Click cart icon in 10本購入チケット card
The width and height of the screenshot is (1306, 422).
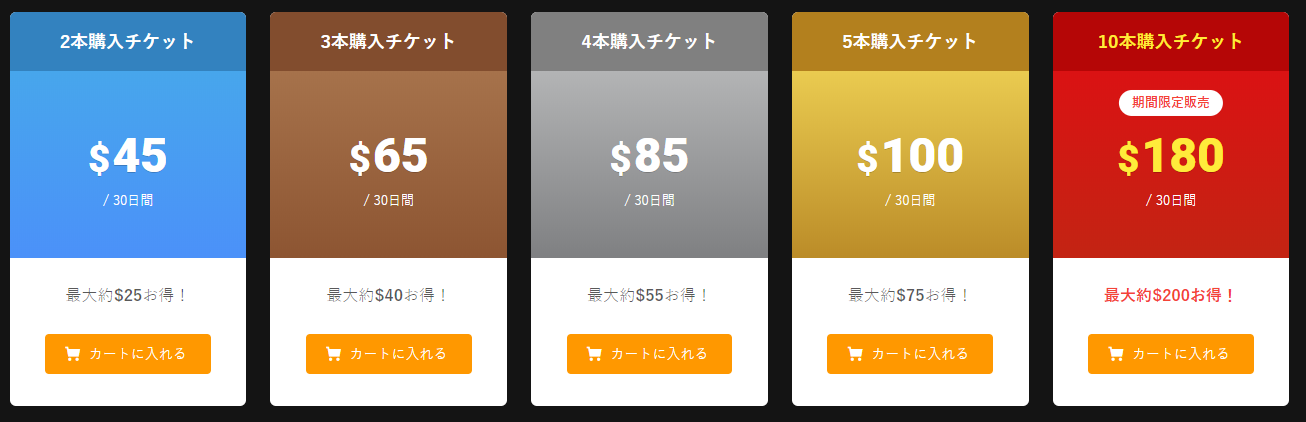coord(1115,354)
